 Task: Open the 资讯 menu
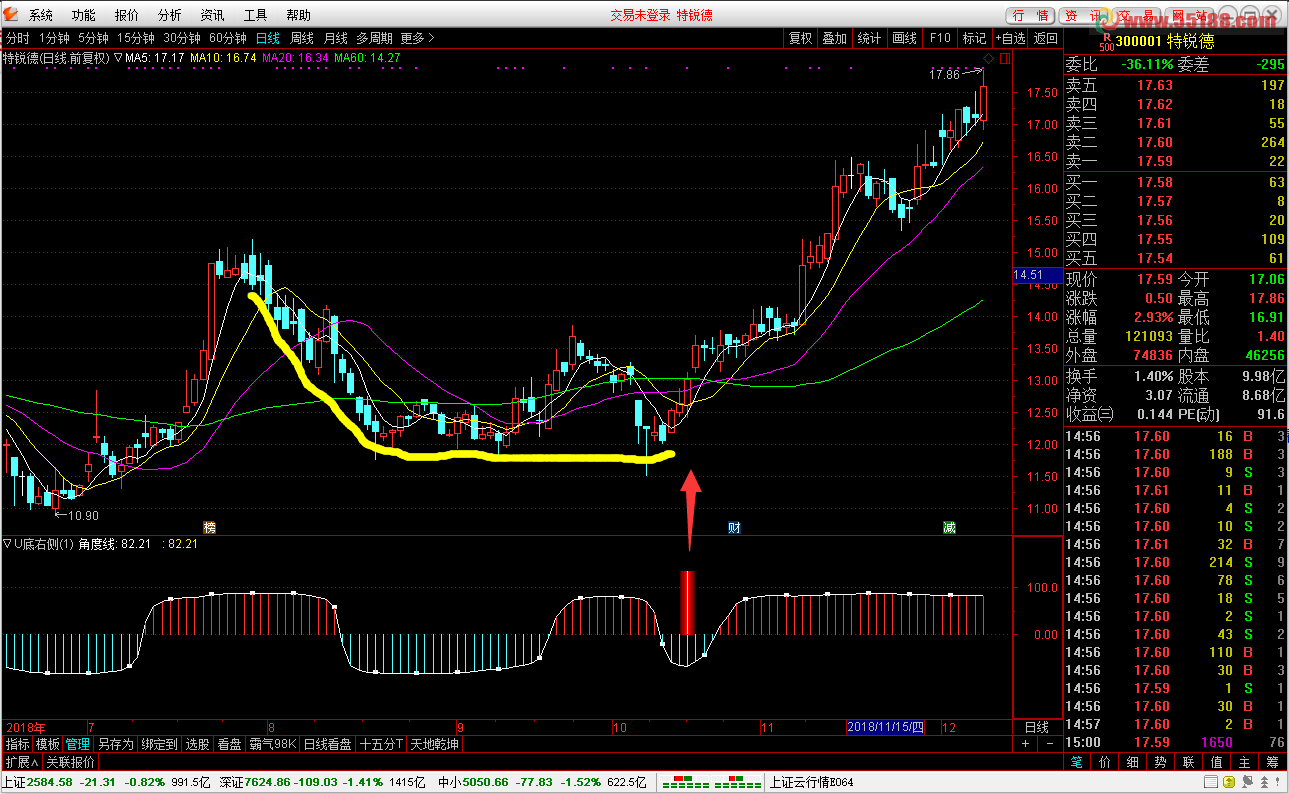coord(212,15)
